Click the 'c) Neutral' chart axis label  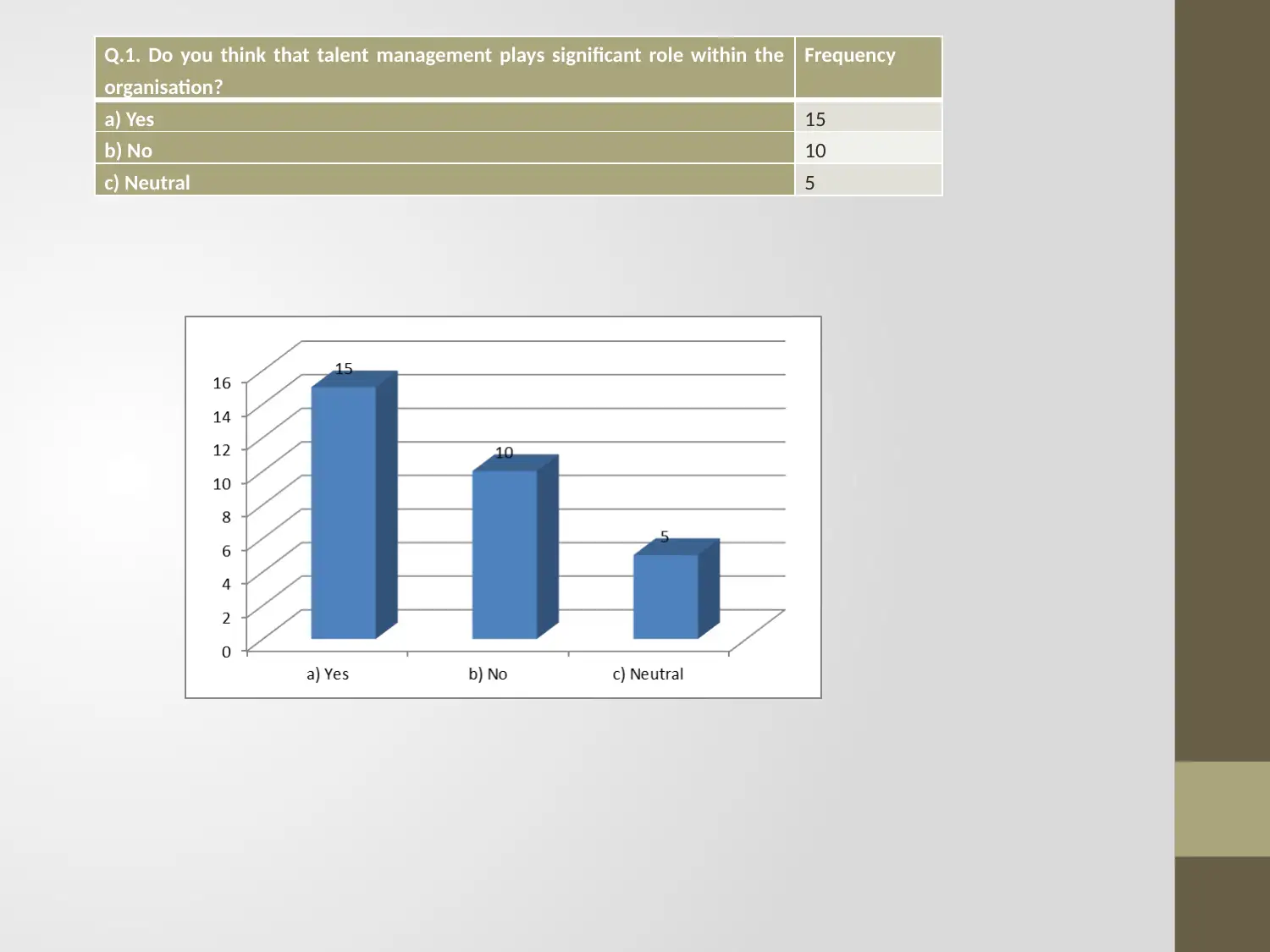pos(648,674)
